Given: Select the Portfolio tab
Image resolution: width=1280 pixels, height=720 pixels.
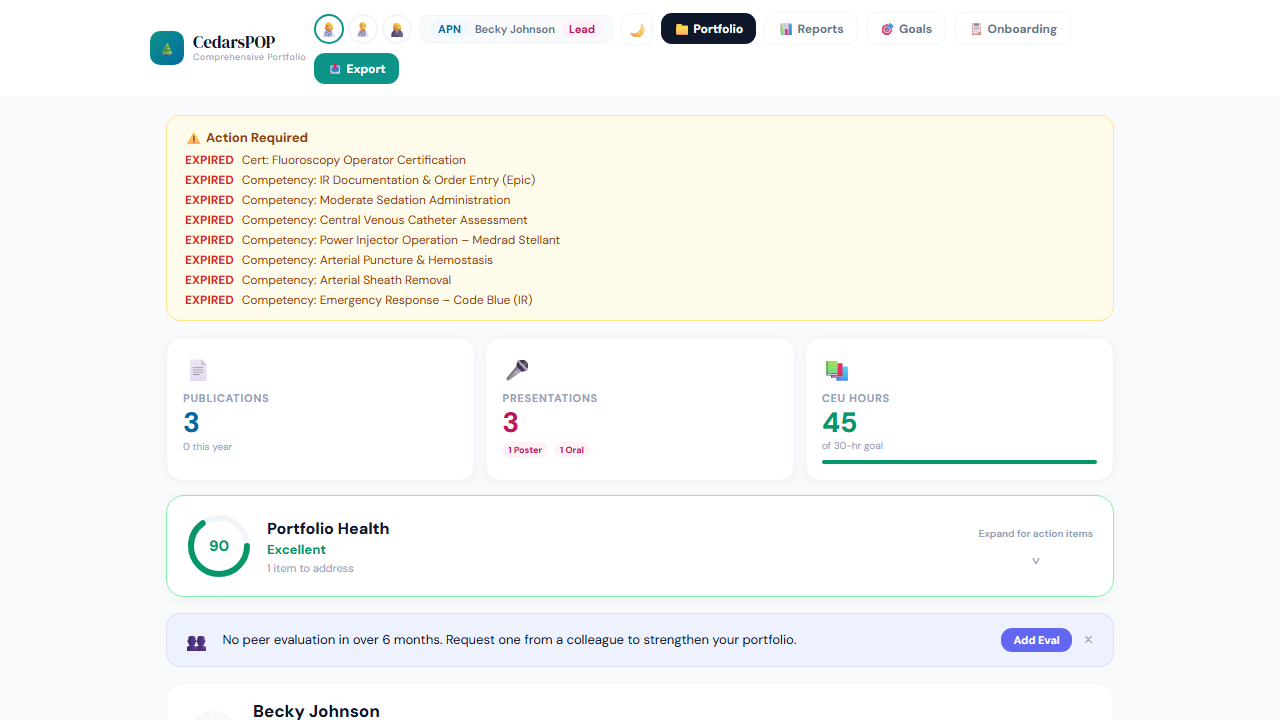Looking at the screenshot, I should (708, 28).
